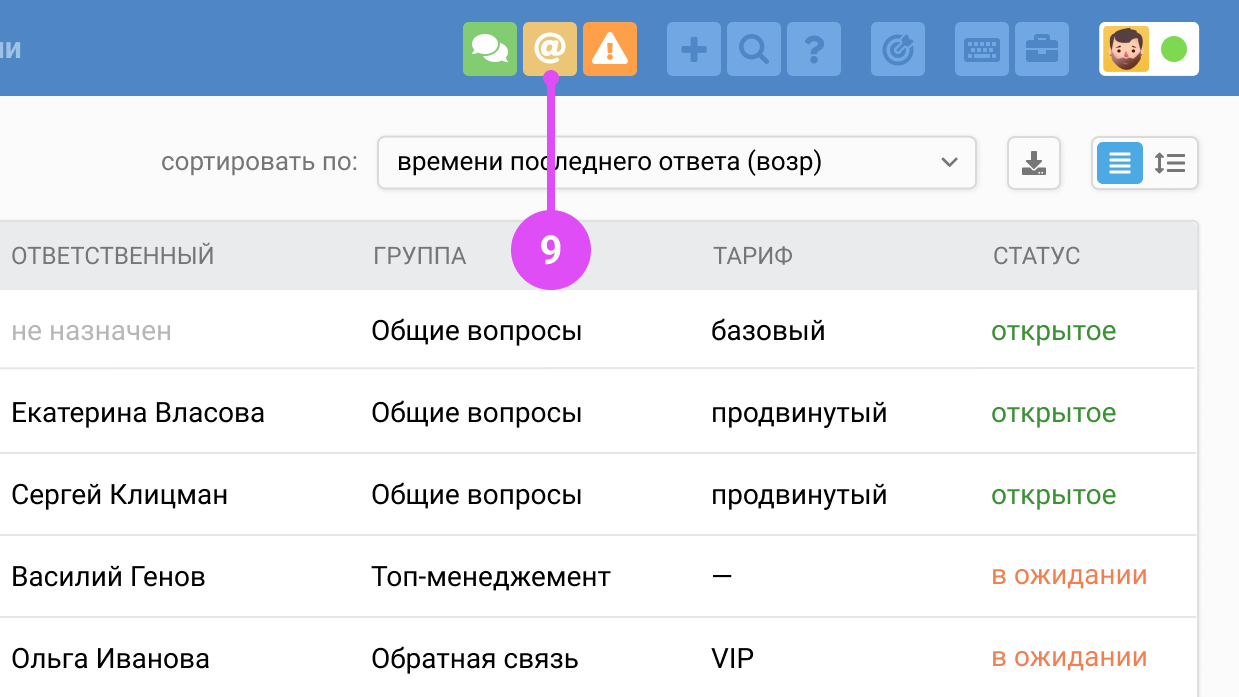Viewport: 1239px width, 697px height.
Task: Open the green chat messages icon
Action: [490, 49]
